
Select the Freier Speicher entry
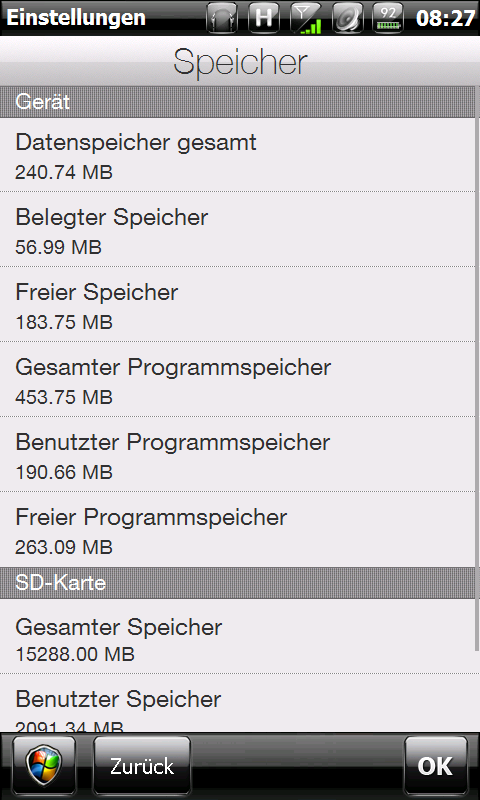coord(237,305)
